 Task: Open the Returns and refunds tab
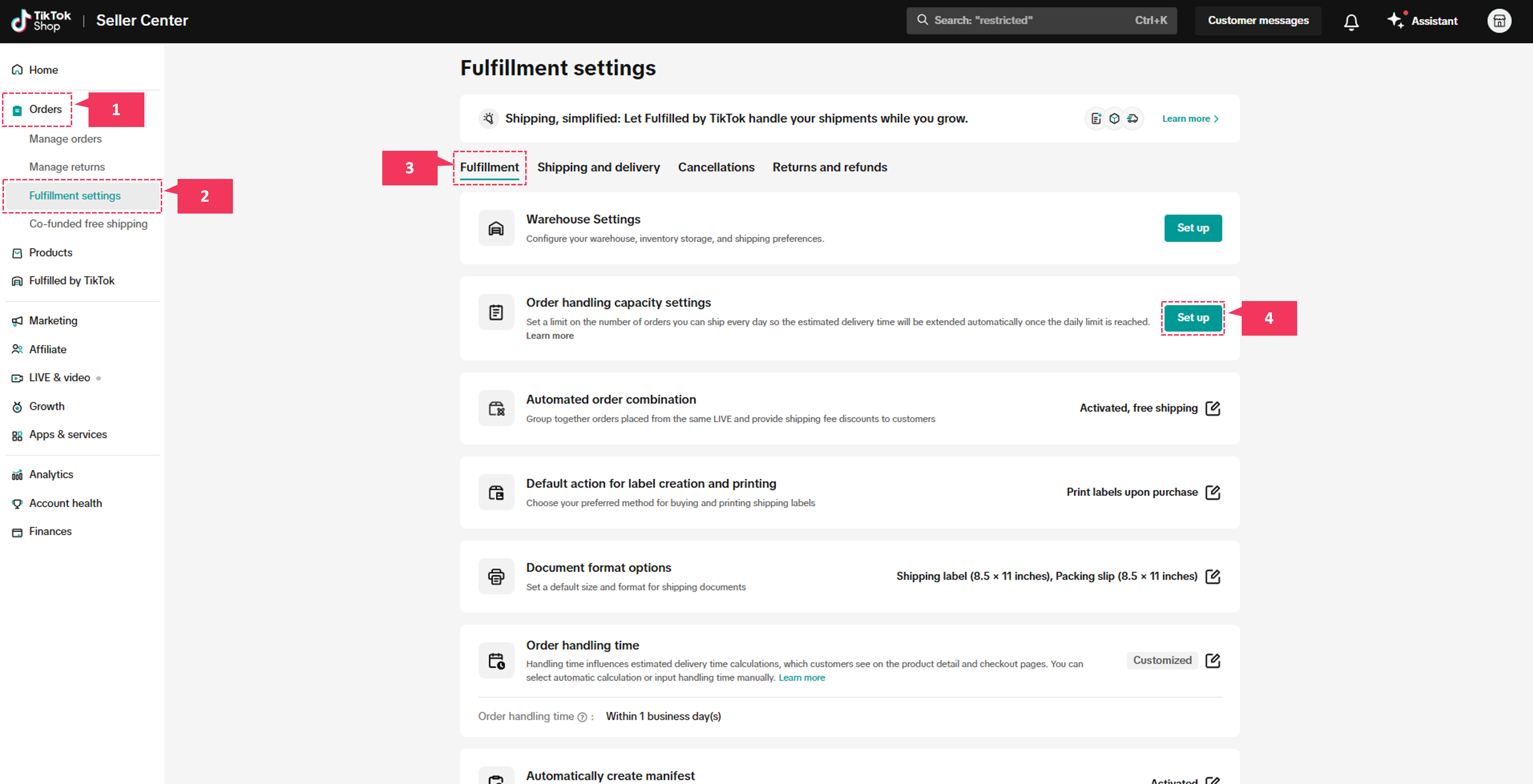(x=829, y=167)
